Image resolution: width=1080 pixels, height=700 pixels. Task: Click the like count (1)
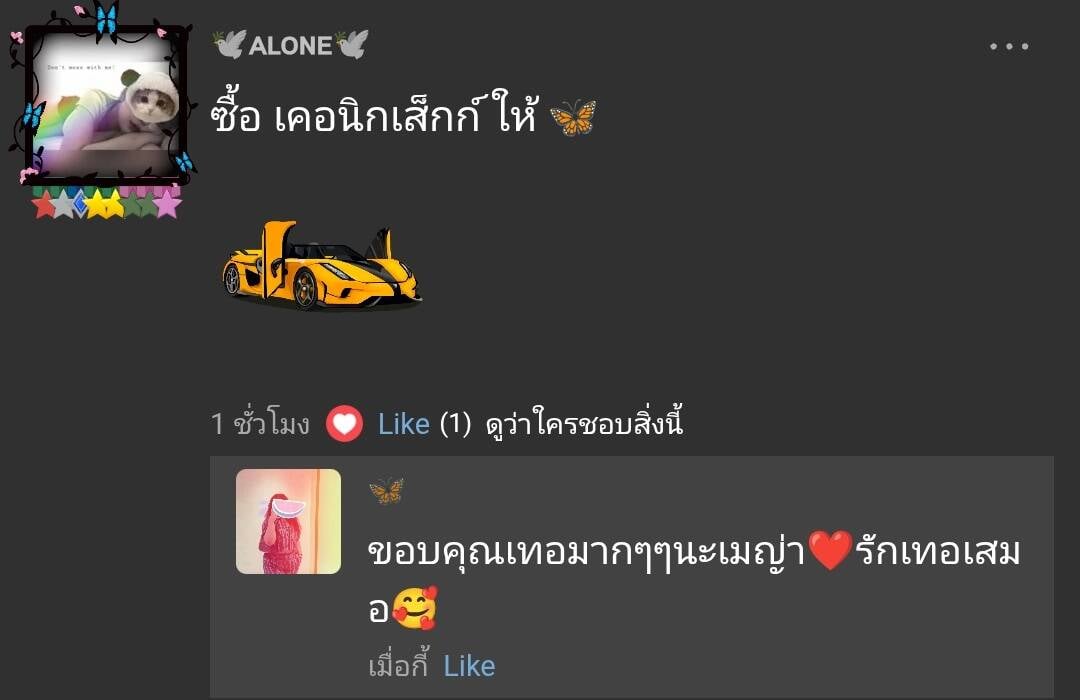pos(455,424)
